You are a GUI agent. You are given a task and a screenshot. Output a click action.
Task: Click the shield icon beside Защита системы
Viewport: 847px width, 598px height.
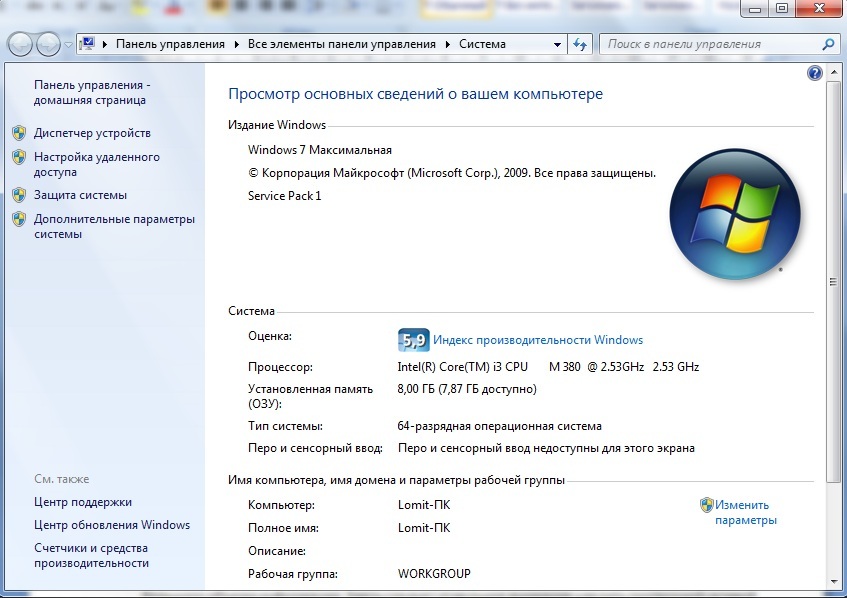point(18,195)
